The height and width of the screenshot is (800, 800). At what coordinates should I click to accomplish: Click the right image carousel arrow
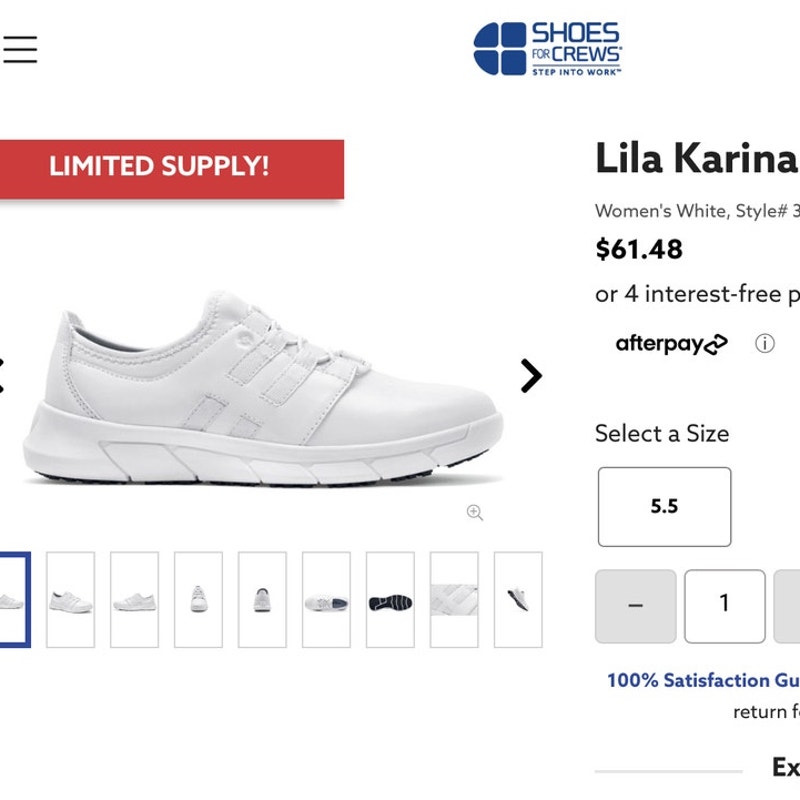tap(530, 376)
